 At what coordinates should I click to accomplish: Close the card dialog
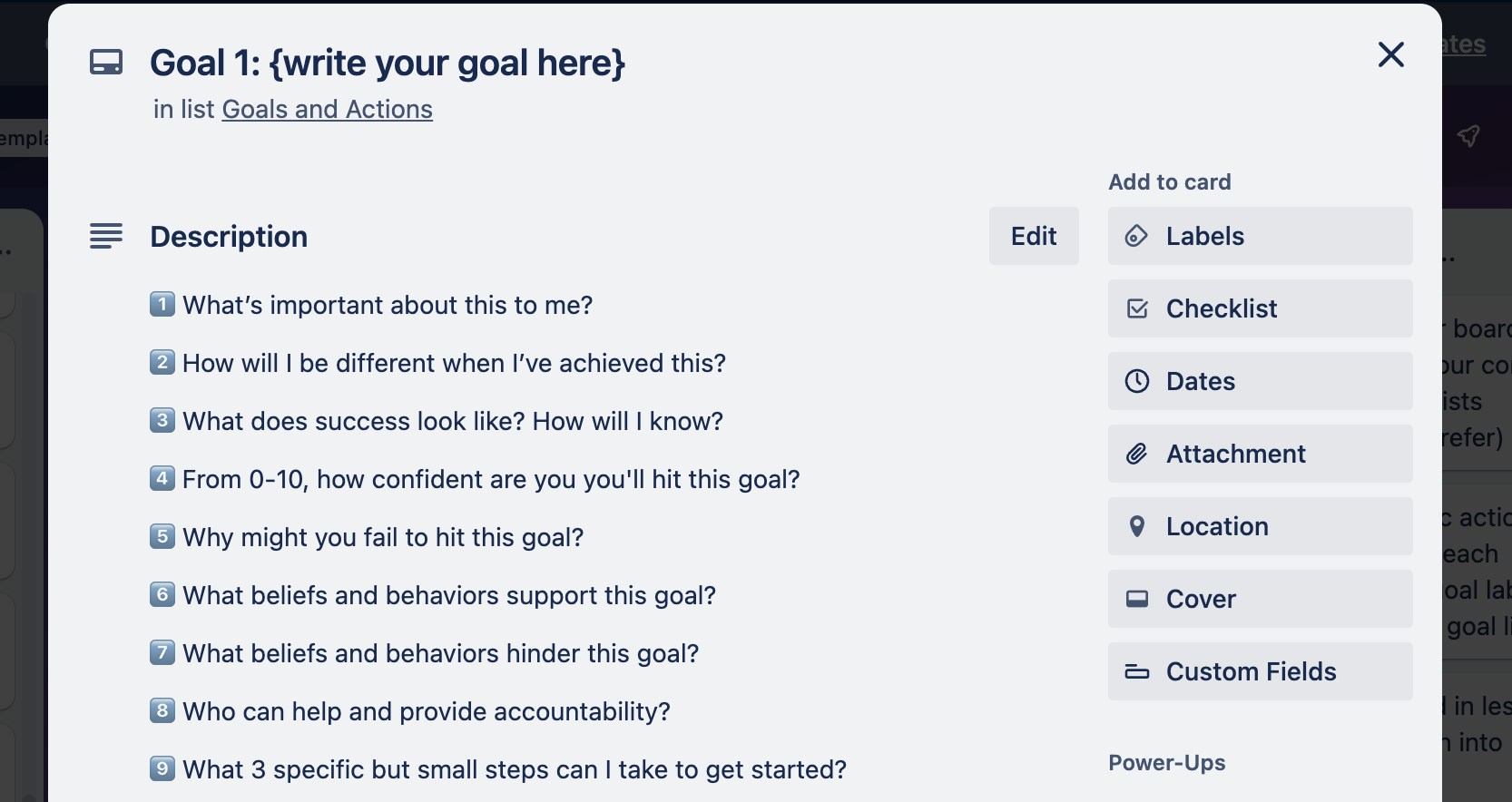click(1390, 54)
